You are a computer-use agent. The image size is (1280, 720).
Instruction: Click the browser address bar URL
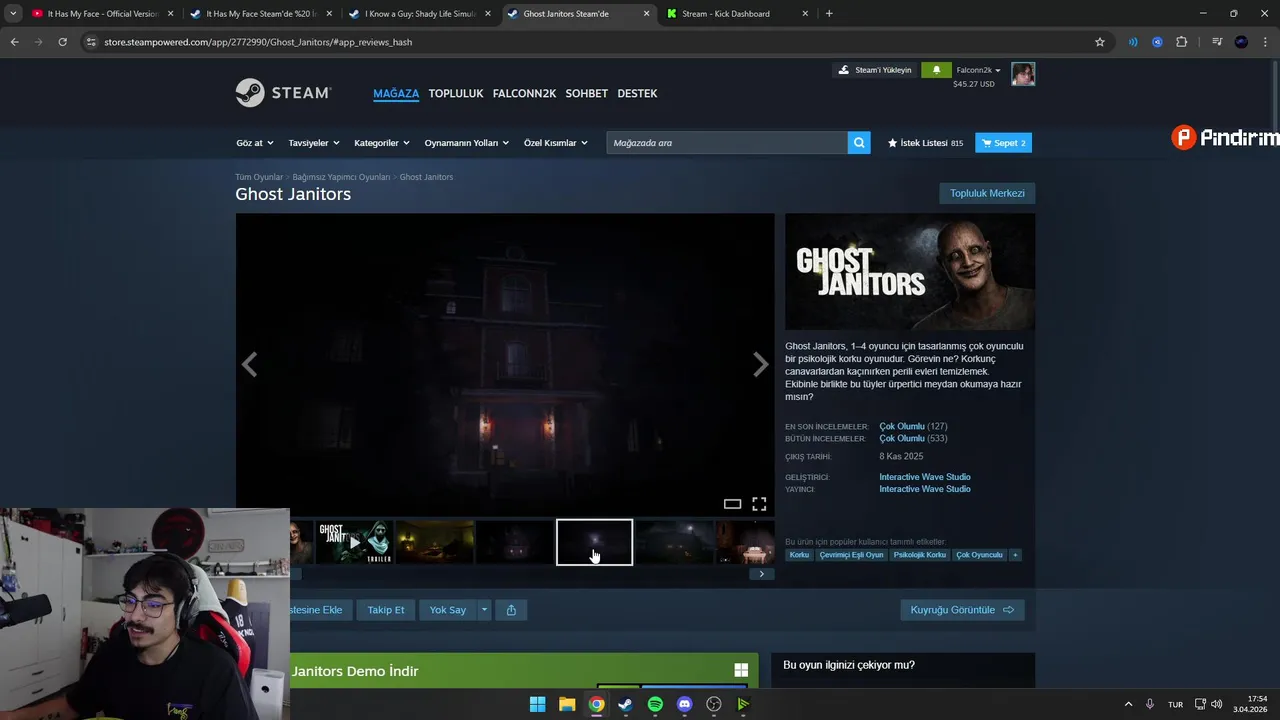[258, 42]
